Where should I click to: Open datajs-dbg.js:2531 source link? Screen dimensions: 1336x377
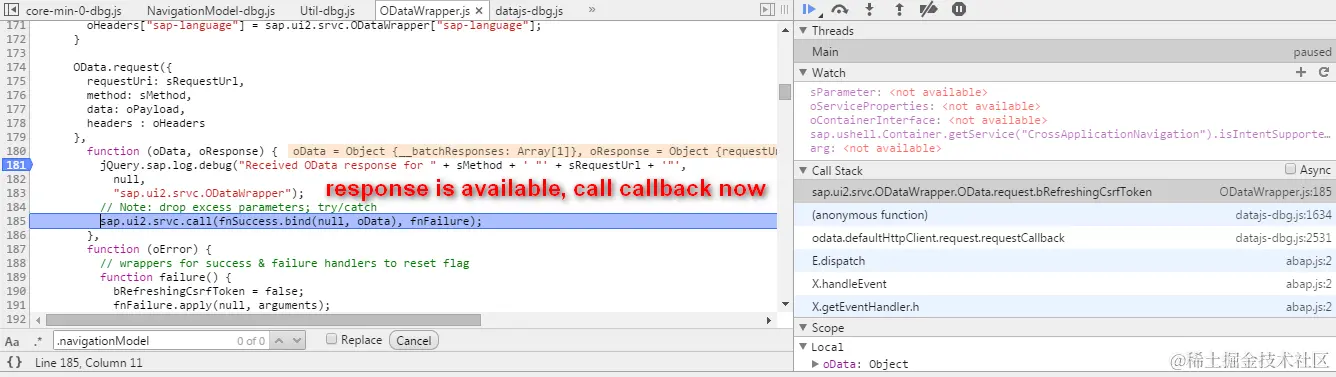coord(1283,238)
